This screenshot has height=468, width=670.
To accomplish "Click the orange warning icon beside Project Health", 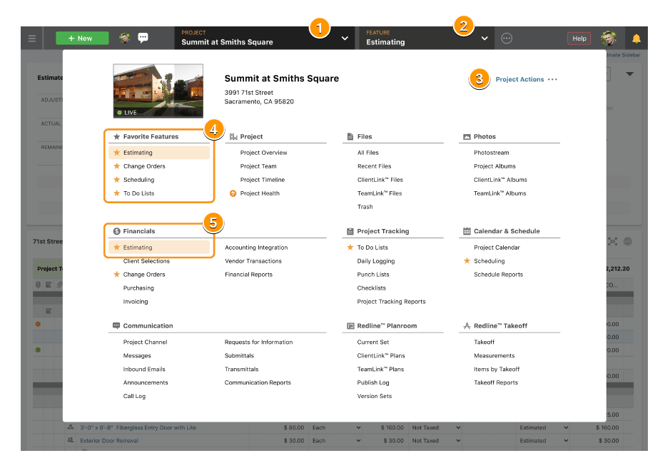I will click(x=233, y=194).
